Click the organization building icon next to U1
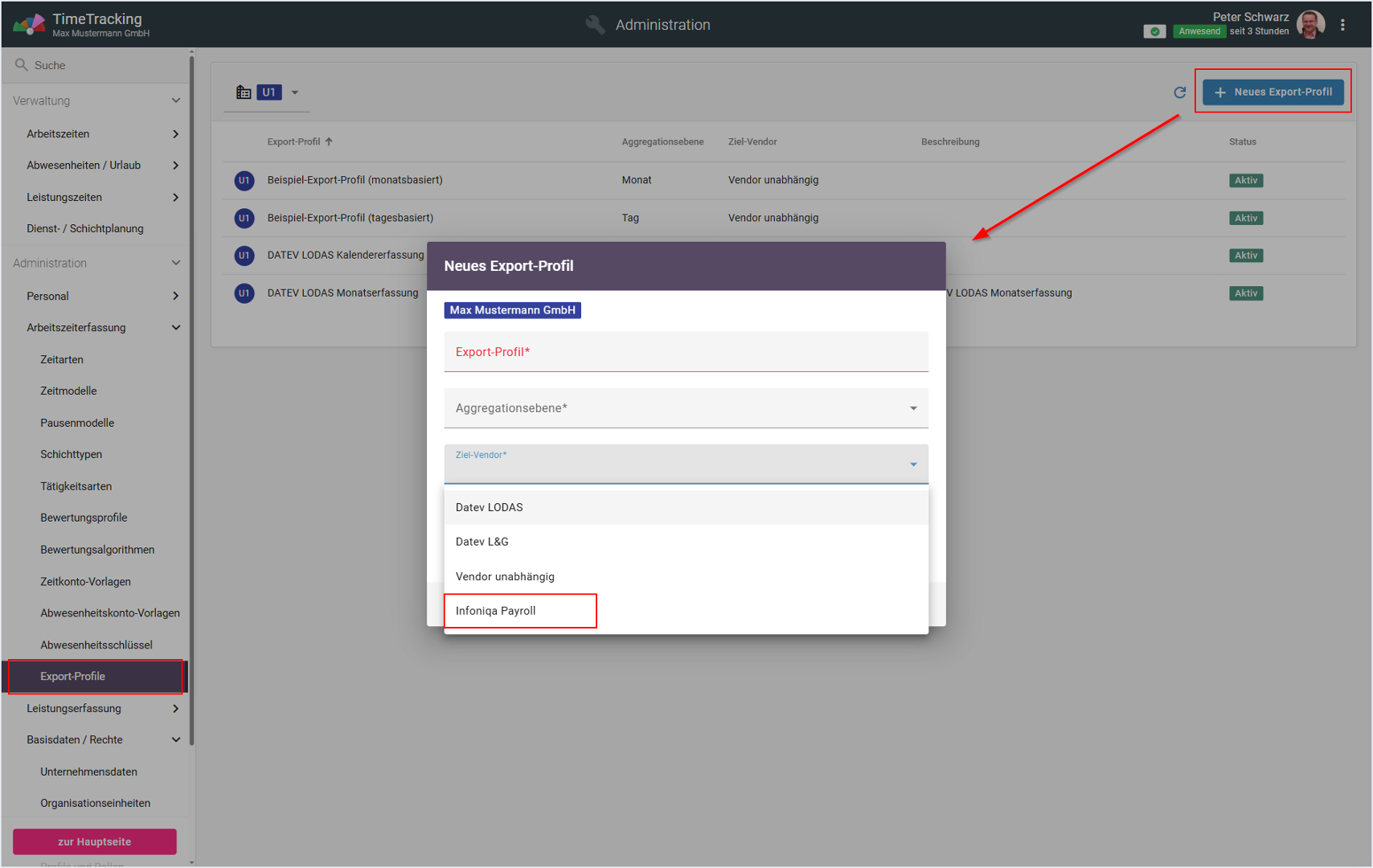 point(244,92)
